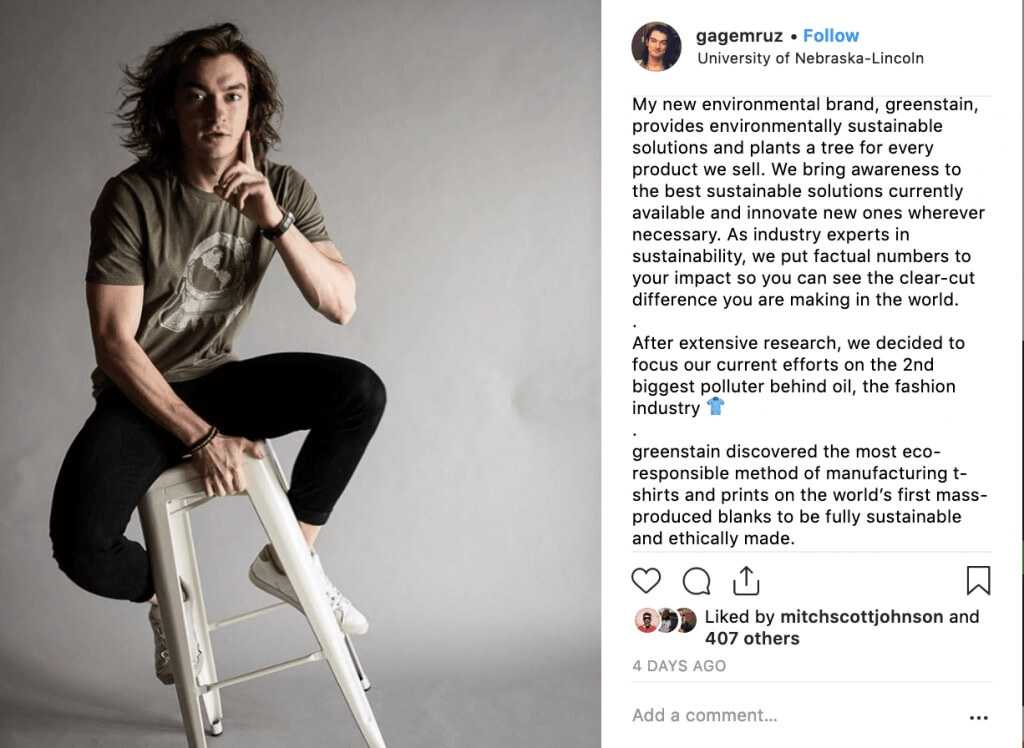The height and width of the screenshot is (748, 1024).
Task: Open first liker avatar with red cap
Action: pyautogui.click(x=647, y=621)
